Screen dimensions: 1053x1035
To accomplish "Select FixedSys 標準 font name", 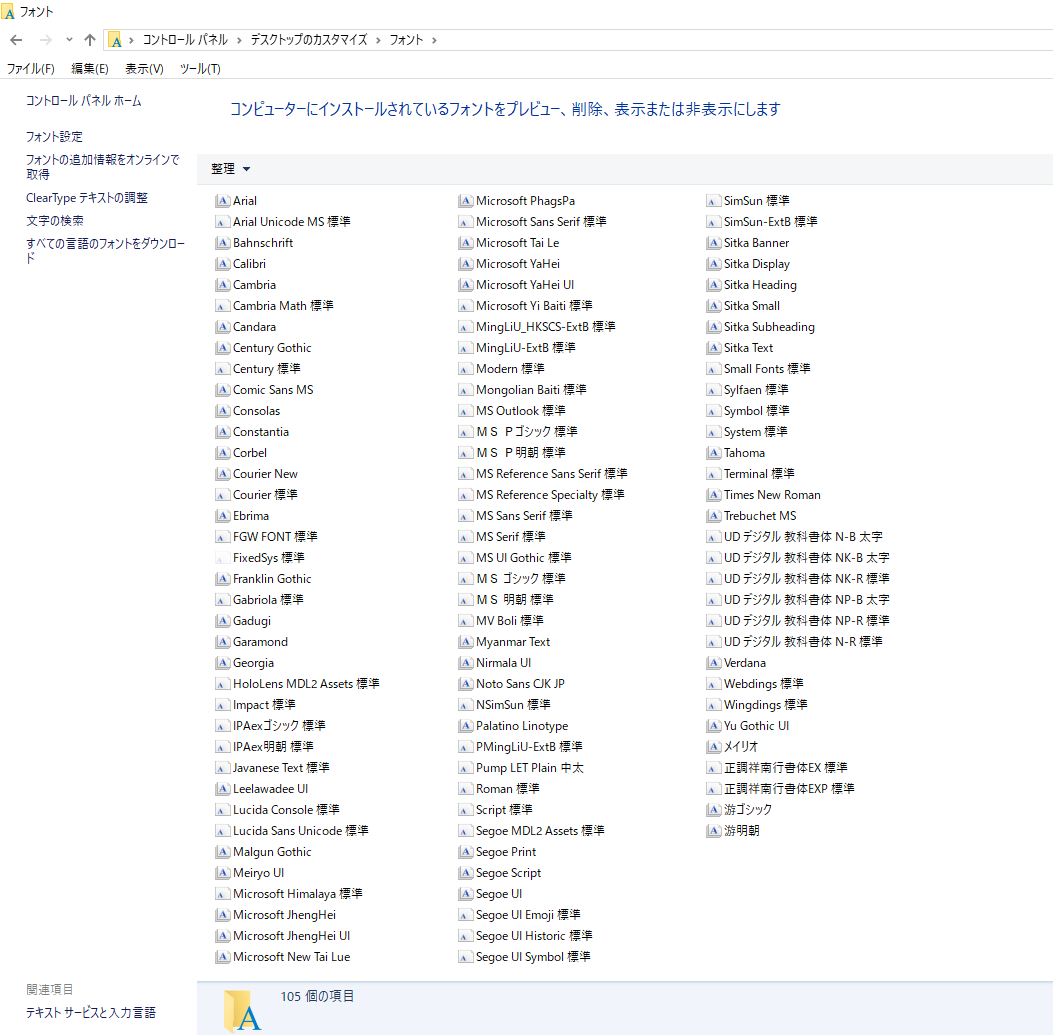I will coord(269,557).
